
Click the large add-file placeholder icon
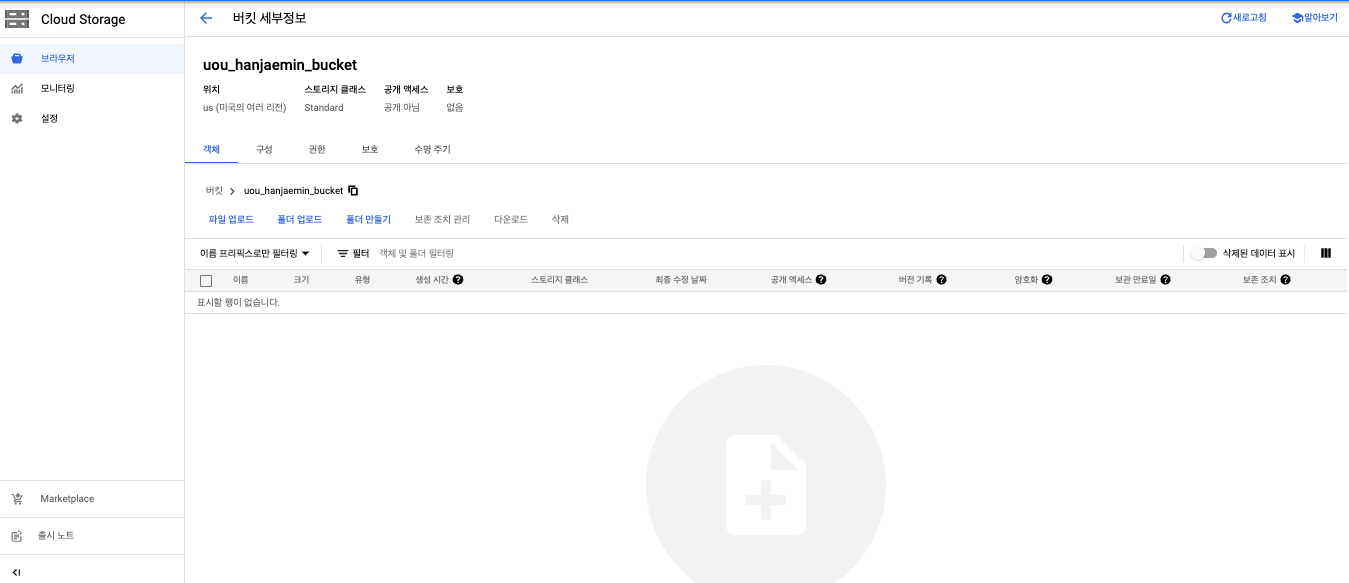click(x=766, y=485)
